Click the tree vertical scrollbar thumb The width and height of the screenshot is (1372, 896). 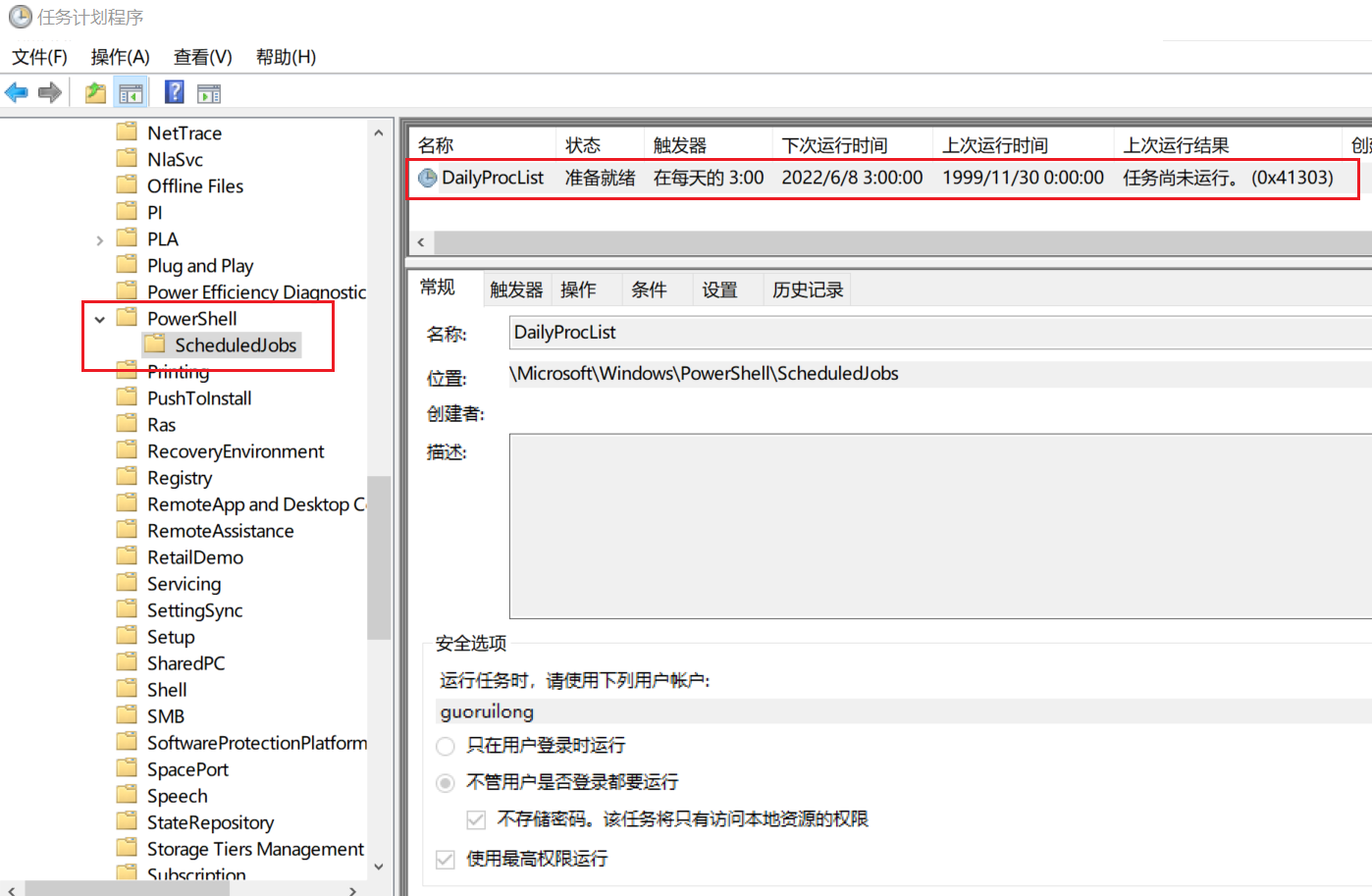pyautogui.click(x=379, y=556)
